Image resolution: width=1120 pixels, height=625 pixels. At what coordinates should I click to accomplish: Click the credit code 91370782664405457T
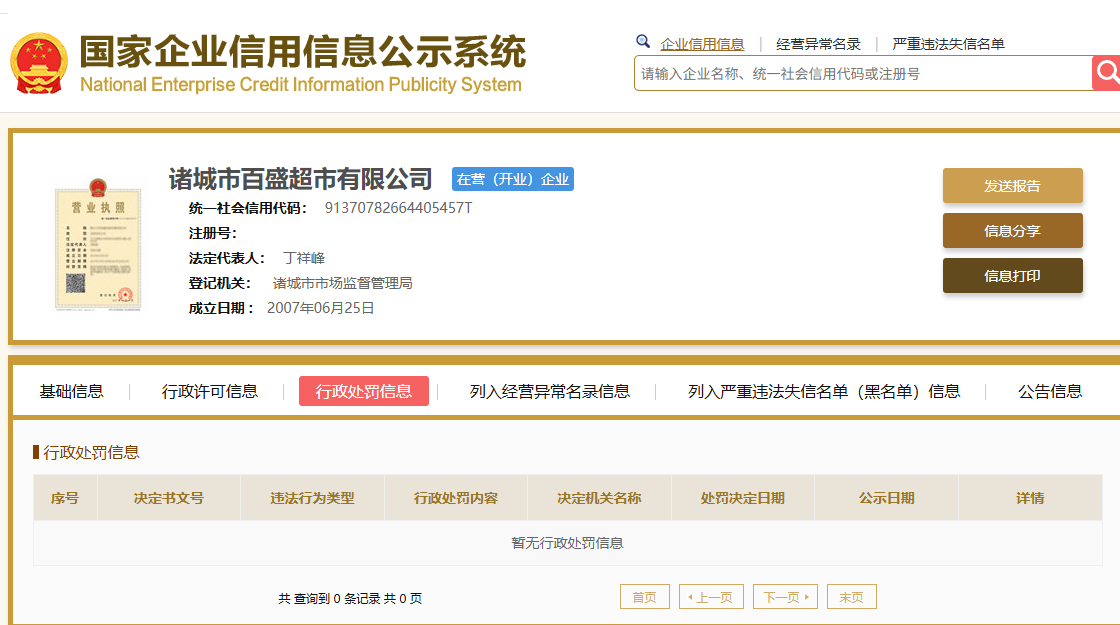398,208
